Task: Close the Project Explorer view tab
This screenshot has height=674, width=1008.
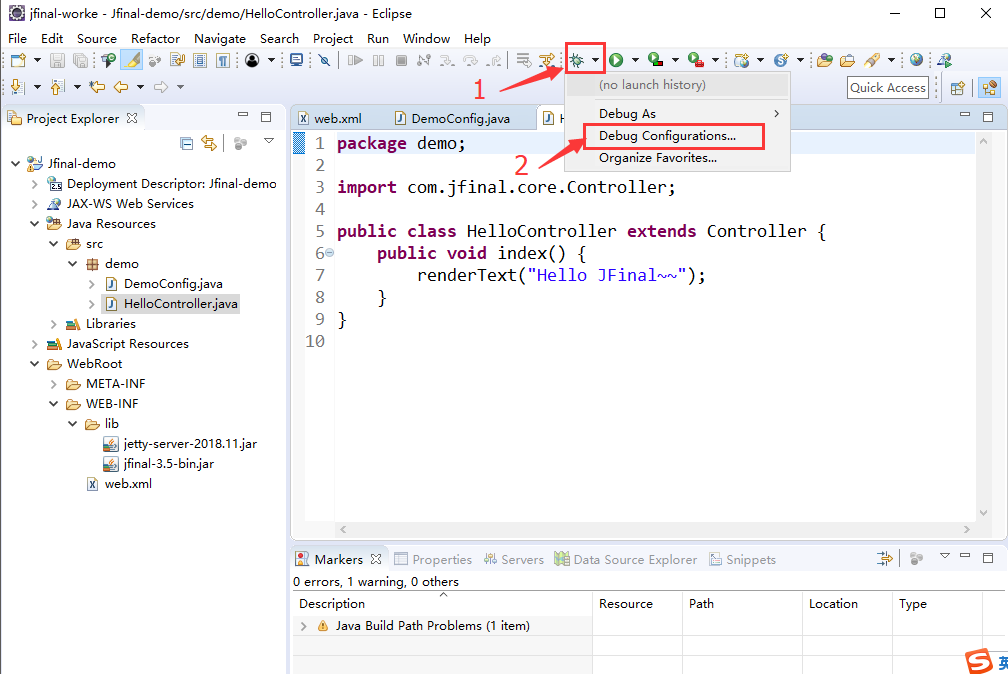Action: 132,118
